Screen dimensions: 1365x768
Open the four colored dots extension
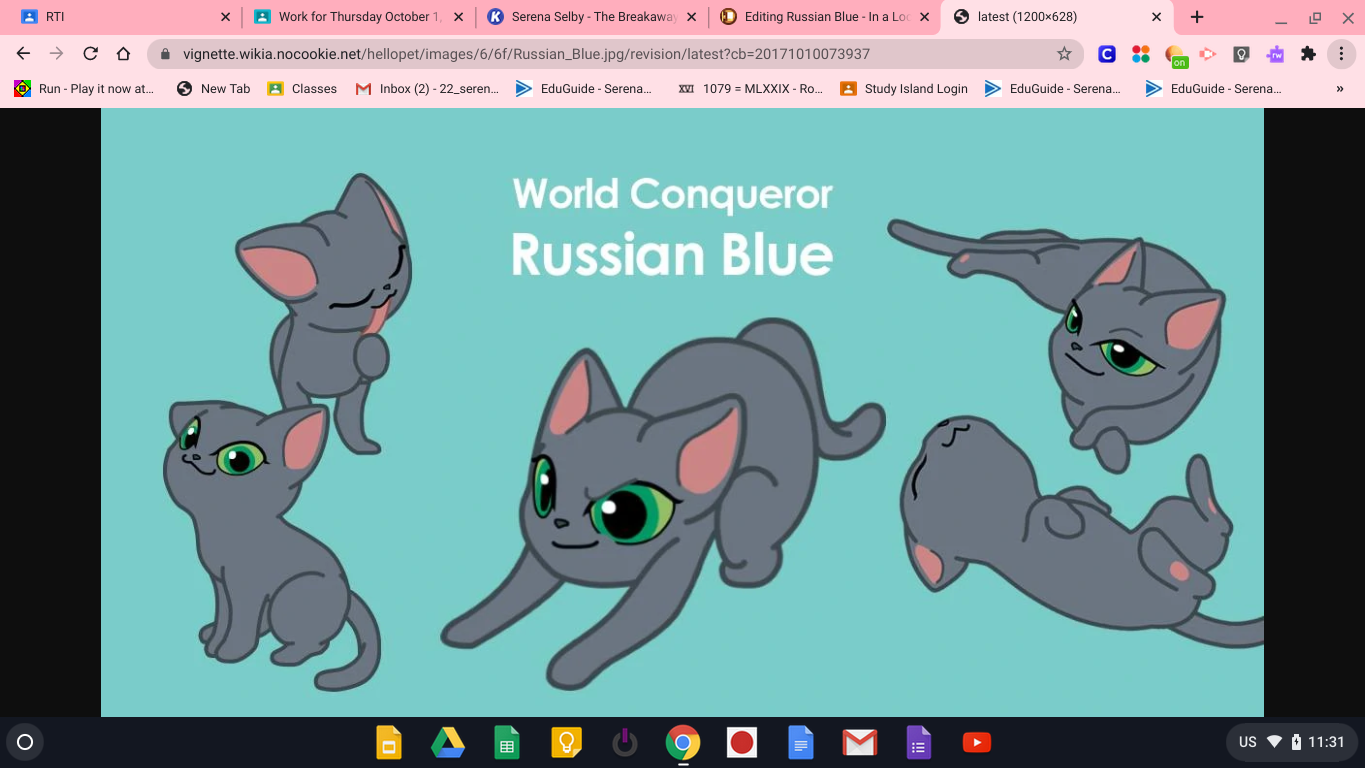[1141, 54]
